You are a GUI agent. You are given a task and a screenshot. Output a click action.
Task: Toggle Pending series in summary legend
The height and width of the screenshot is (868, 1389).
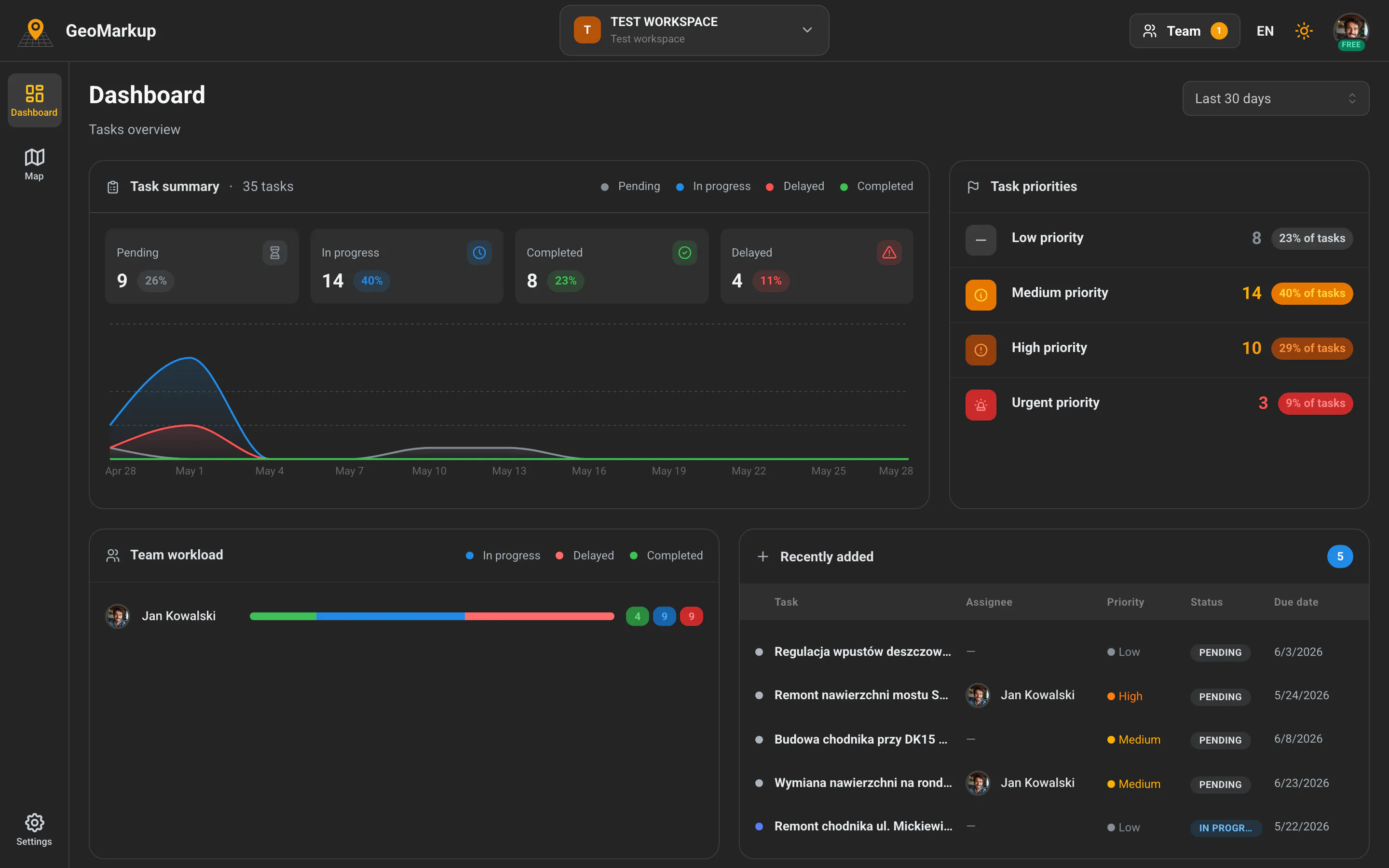[630, 187]
